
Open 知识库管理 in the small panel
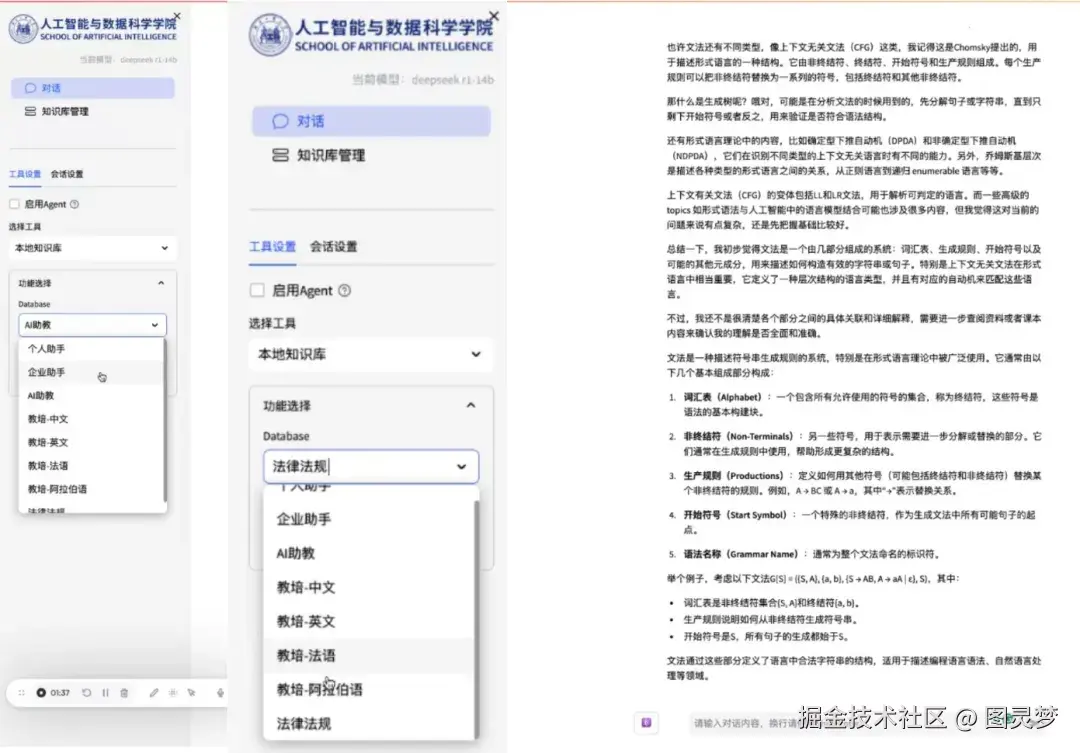pyautogui.click(x=92, y=111)
